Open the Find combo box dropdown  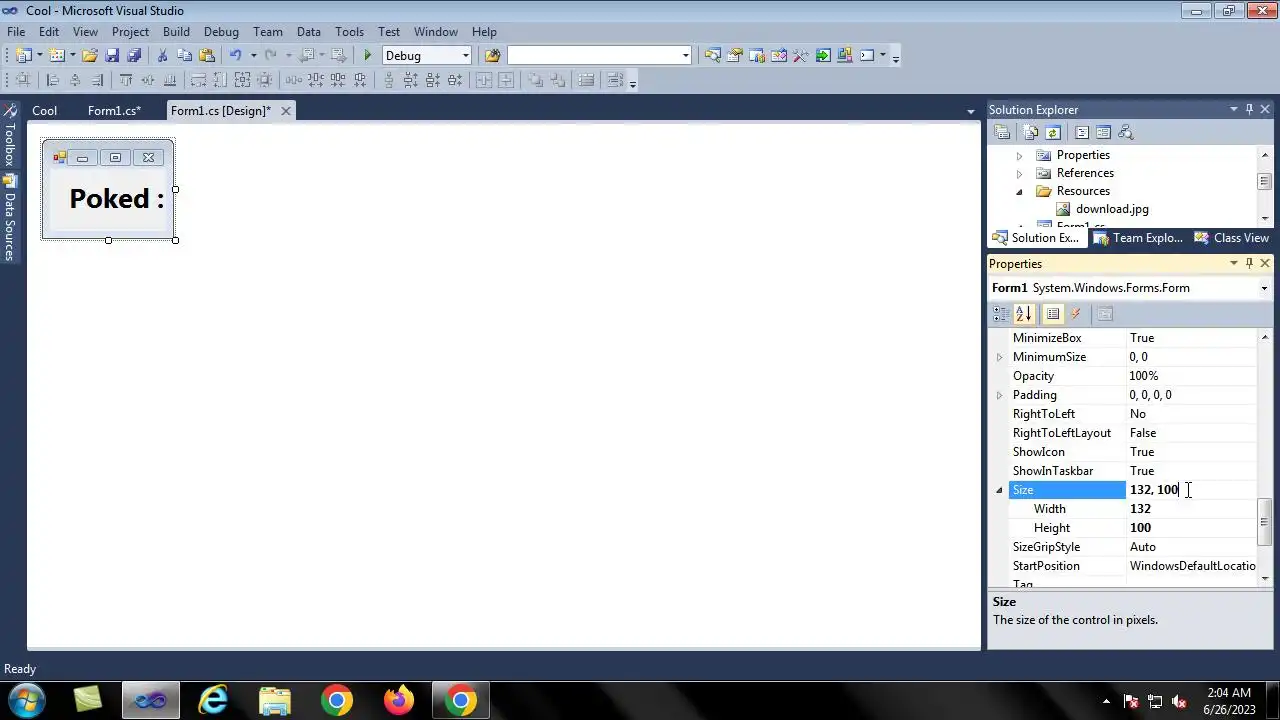pyautogui.click(x=685, y=56)
